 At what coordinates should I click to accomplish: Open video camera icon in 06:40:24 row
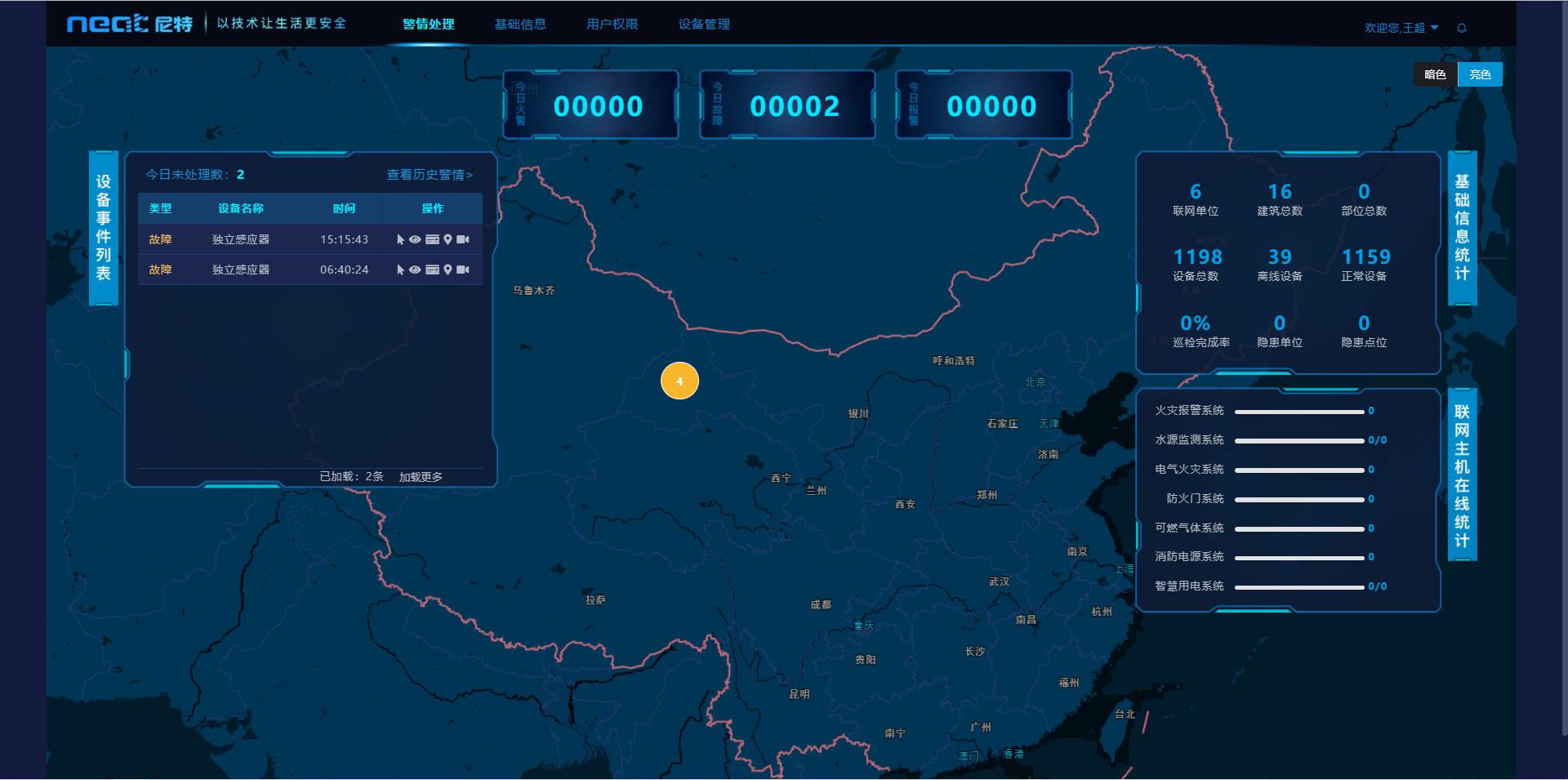pos(463,270)
